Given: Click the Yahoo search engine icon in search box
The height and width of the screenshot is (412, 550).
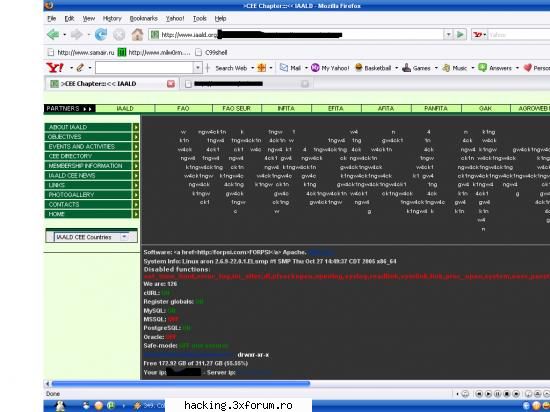Looking at the screenshot, I should (477, 35).
